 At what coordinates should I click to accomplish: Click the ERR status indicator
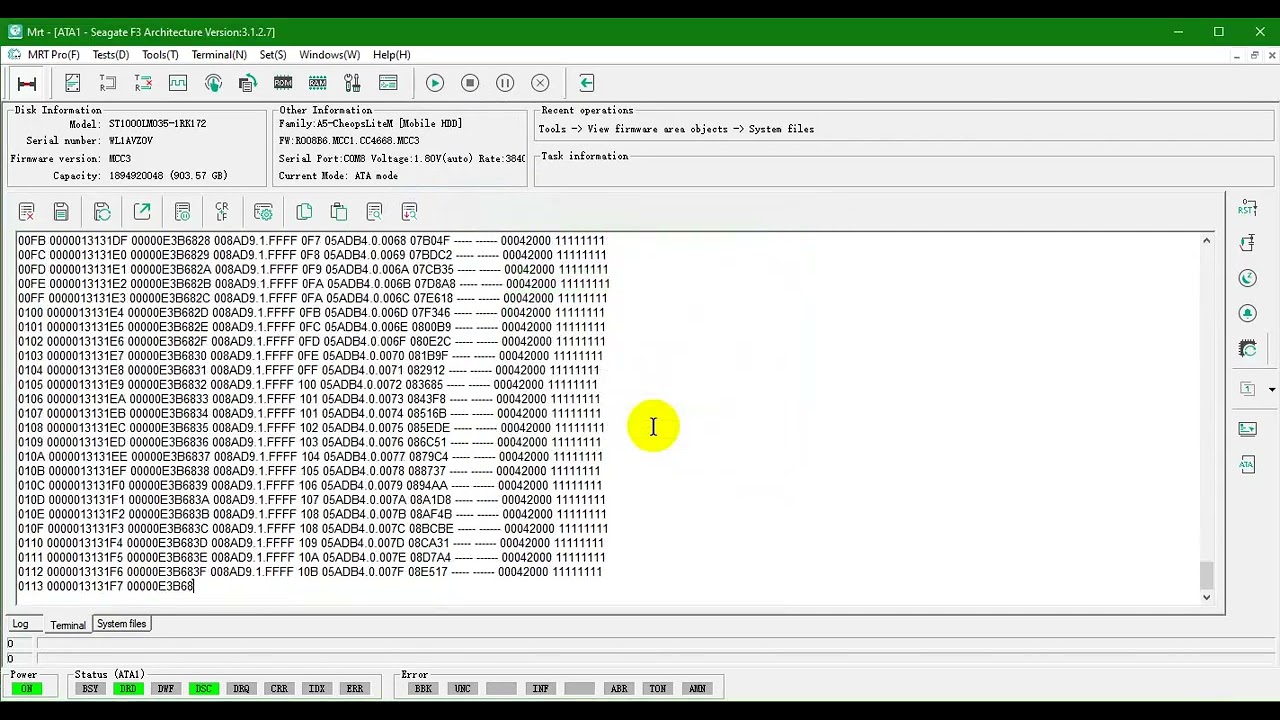pyautogui.click(x=354, y=688)
